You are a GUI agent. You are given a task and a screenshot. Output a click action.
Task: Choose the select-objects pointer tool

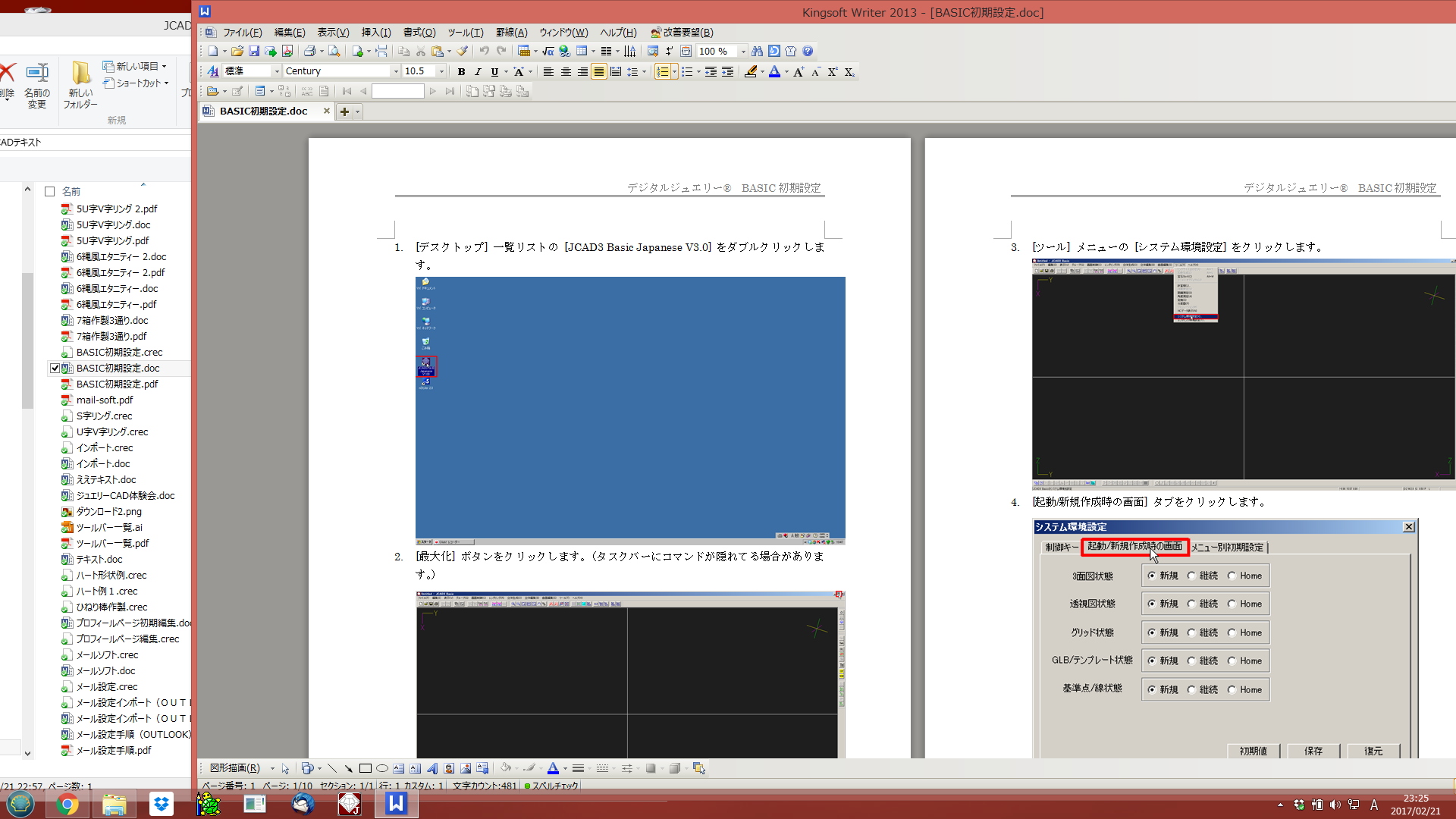tap(285, 768)
